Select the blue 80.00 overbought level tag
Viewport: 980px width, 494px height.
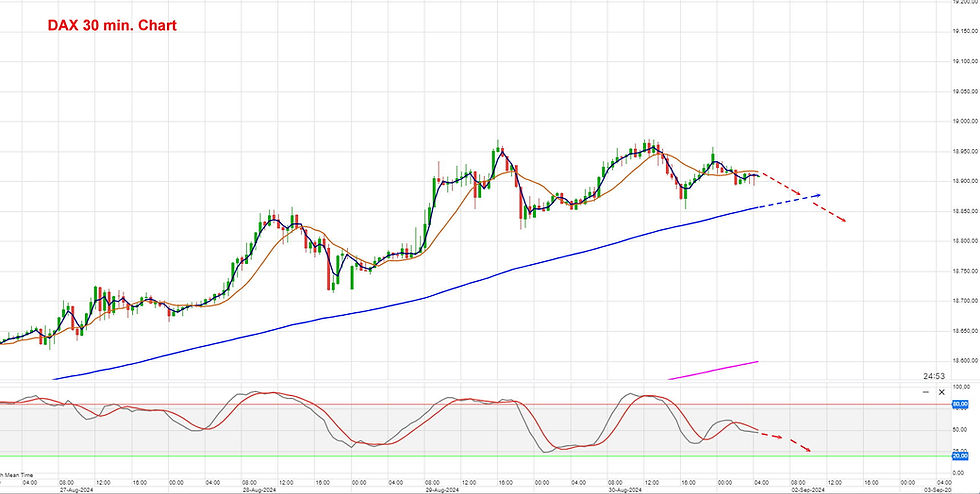(x=959, y=405)
